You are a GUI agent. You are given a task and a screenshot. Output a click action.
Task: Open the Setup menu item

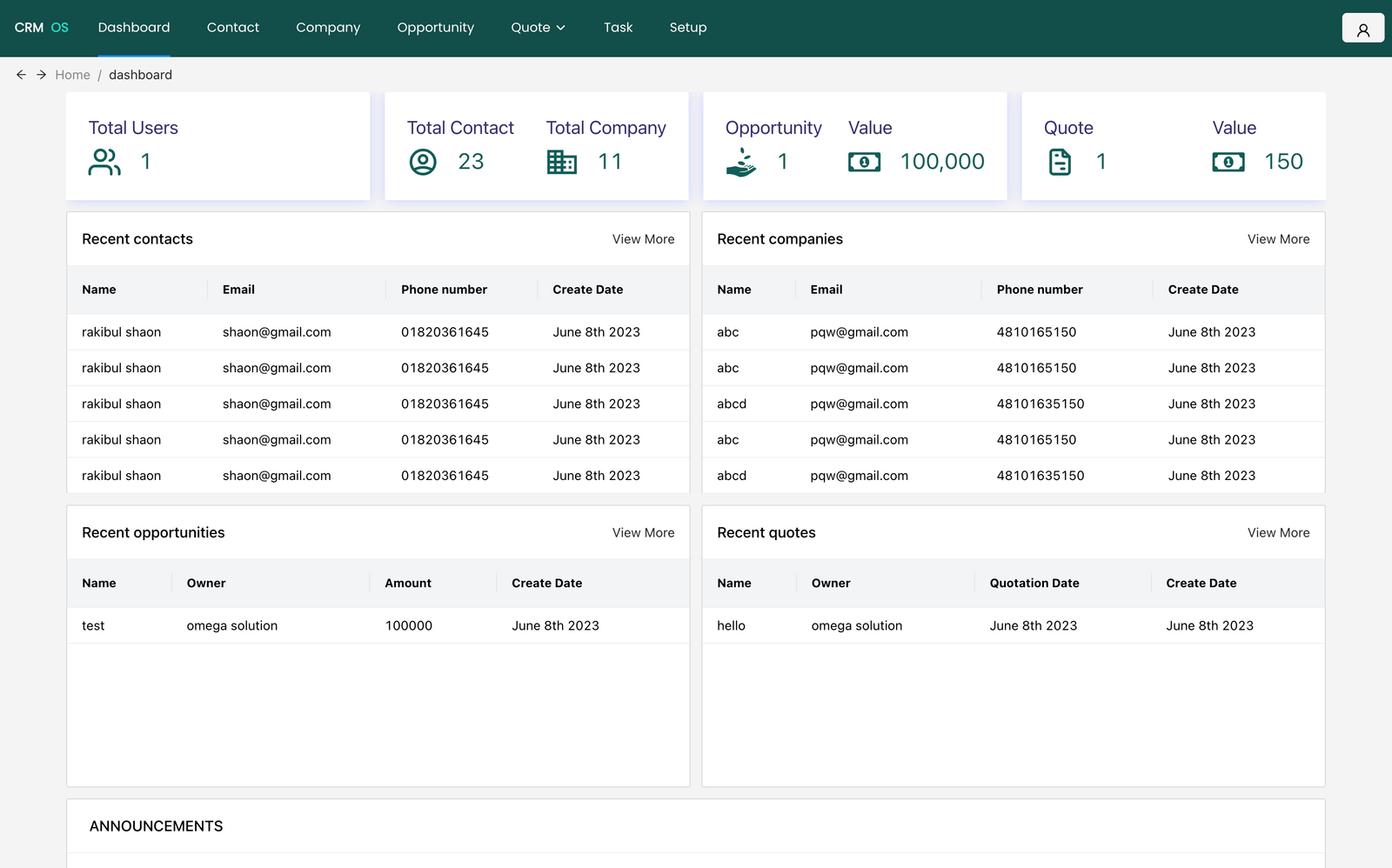(687, 28)
